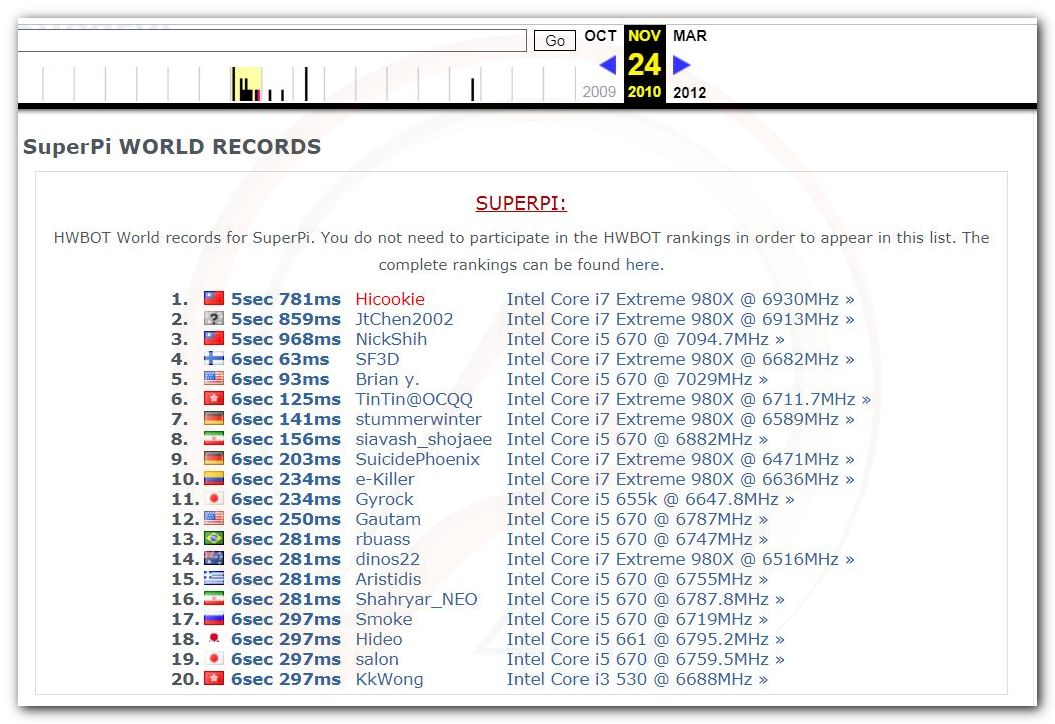Viewport: 1055px width, 724px height.
Task: Select OCT month in Wayback toolbar
Action: (600, 36)
